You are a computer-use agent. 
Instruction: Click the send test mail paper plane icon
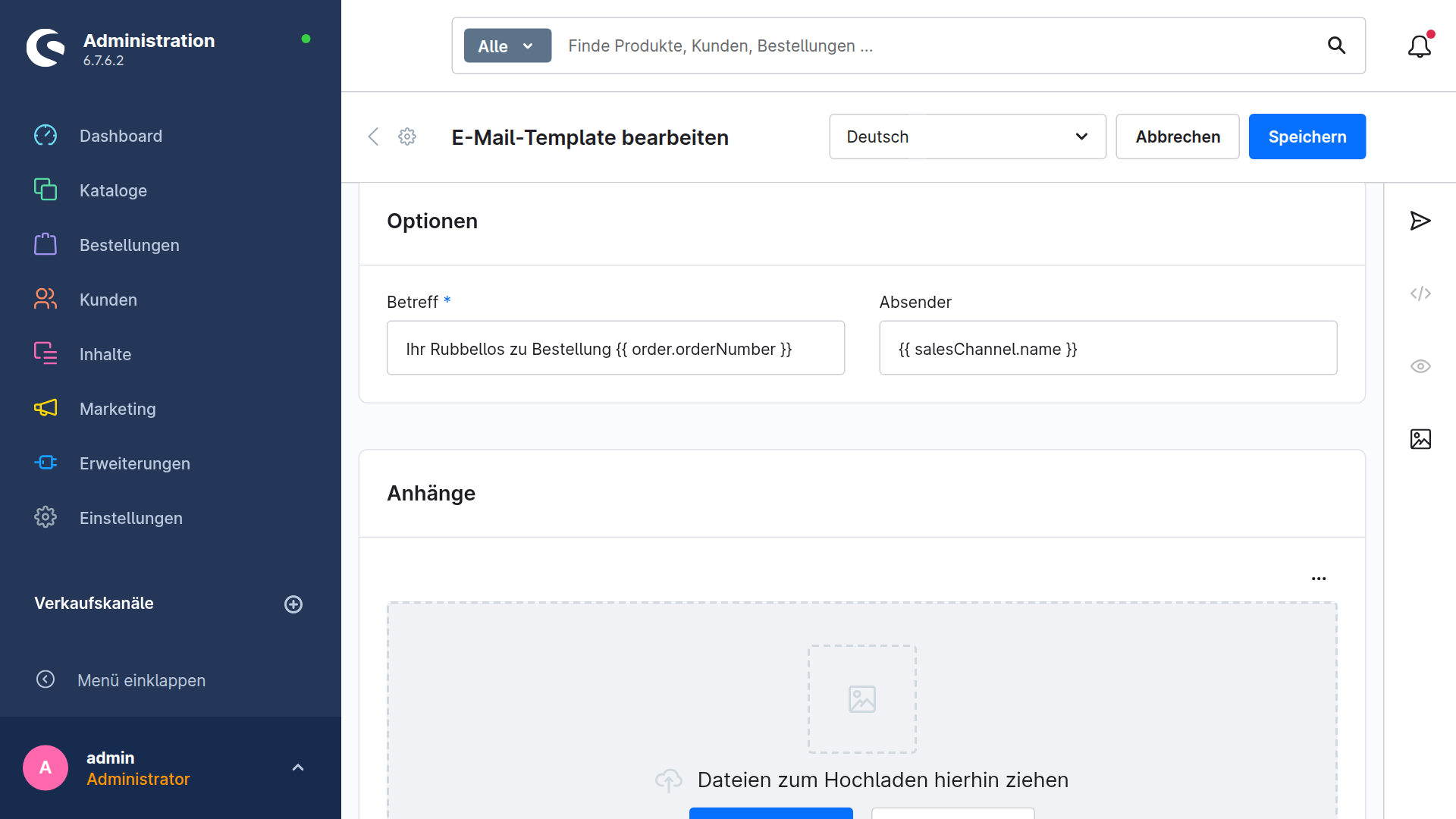(1420, 221)
